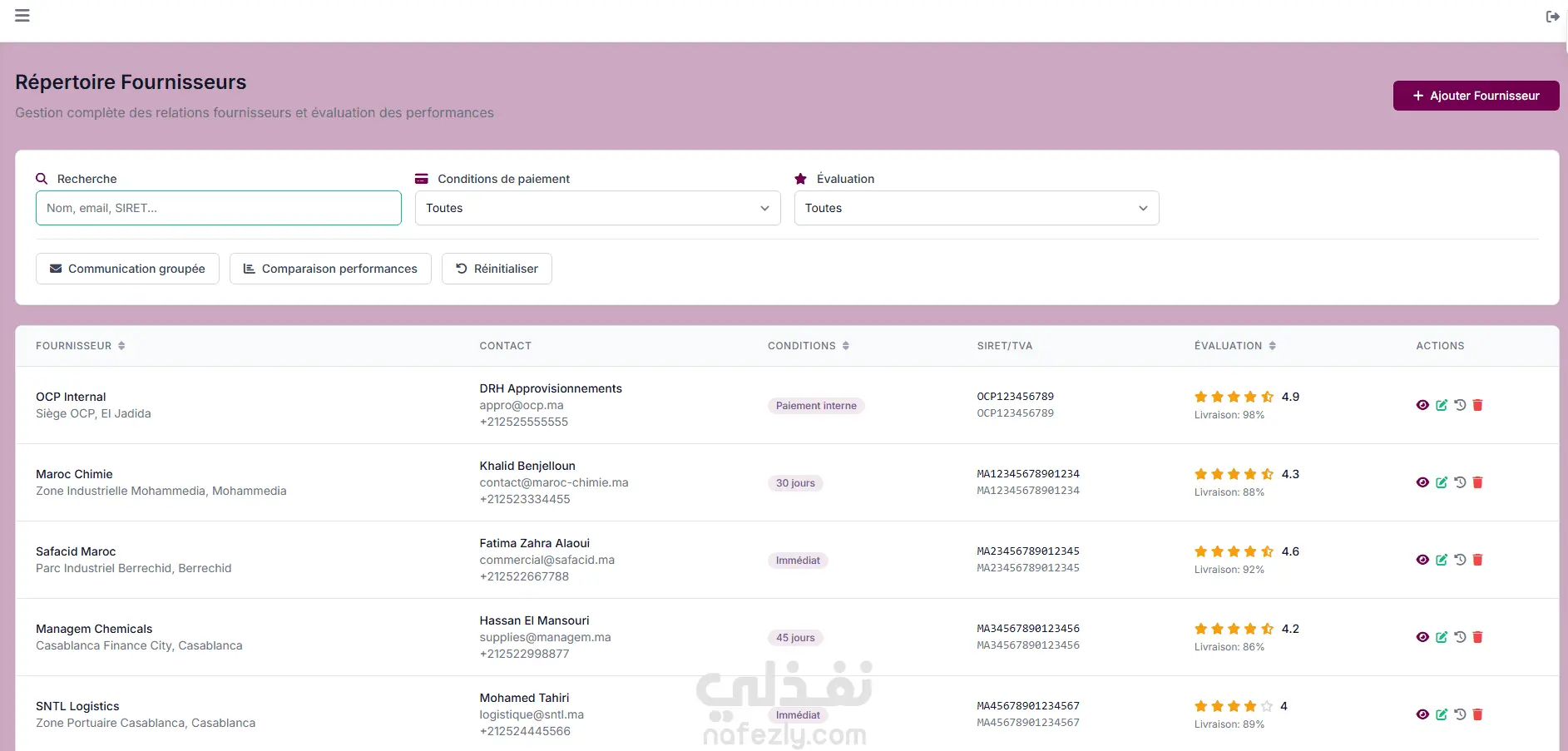Edit the Safacid Maroc supplier
The height and width of the screenshot is (751, 1568).
(1442, 560)
